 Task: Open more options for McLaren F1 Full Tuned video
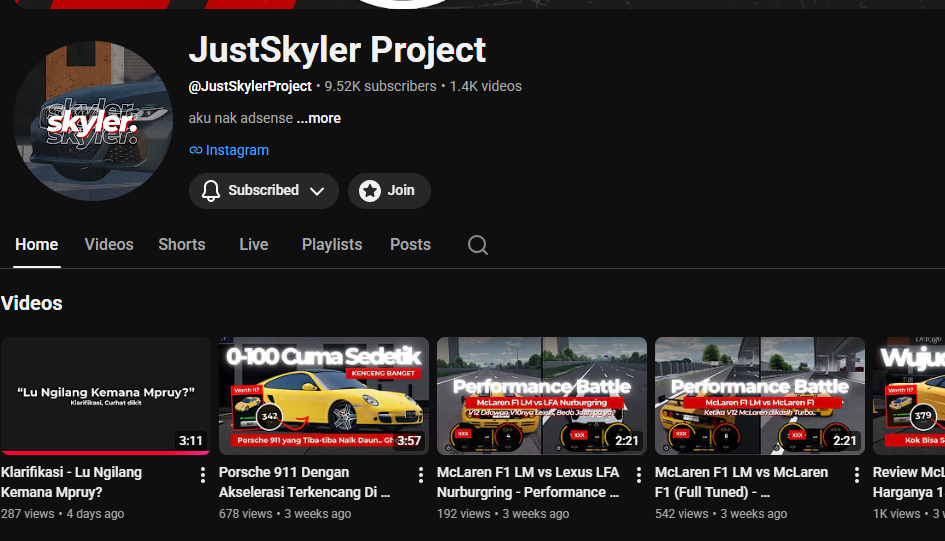click(856, 475)
